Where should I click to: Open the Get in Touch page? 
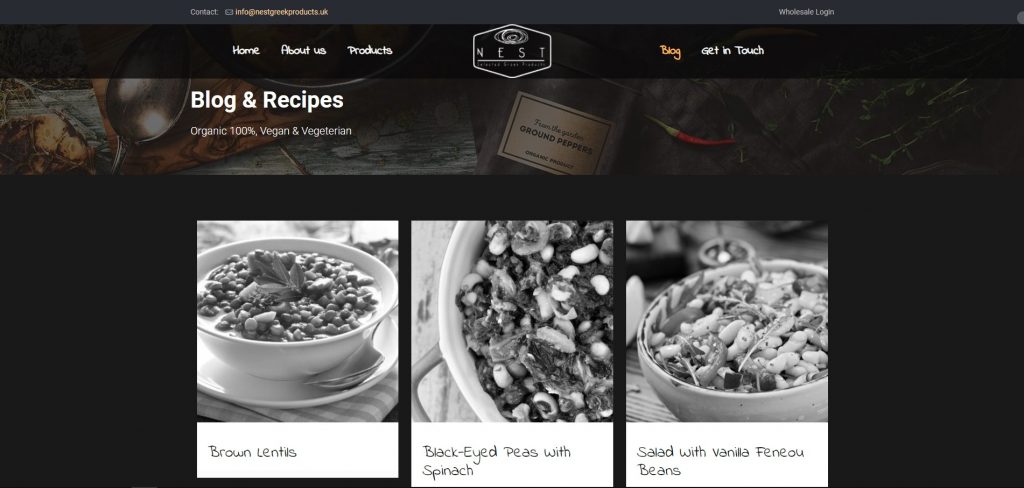tap(732, 50)
